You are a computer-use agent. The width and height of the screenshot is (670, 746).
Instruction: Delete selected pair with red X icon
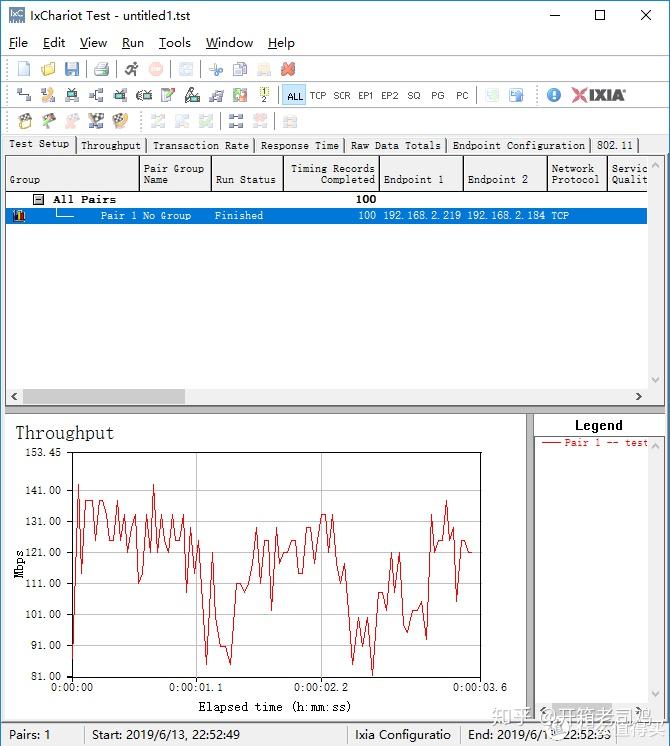288,69
